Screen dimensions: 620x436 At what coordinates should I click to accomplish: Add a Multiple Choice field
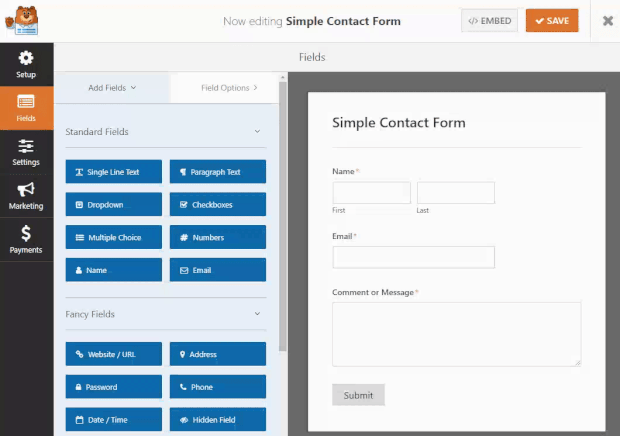click(114, 237)
